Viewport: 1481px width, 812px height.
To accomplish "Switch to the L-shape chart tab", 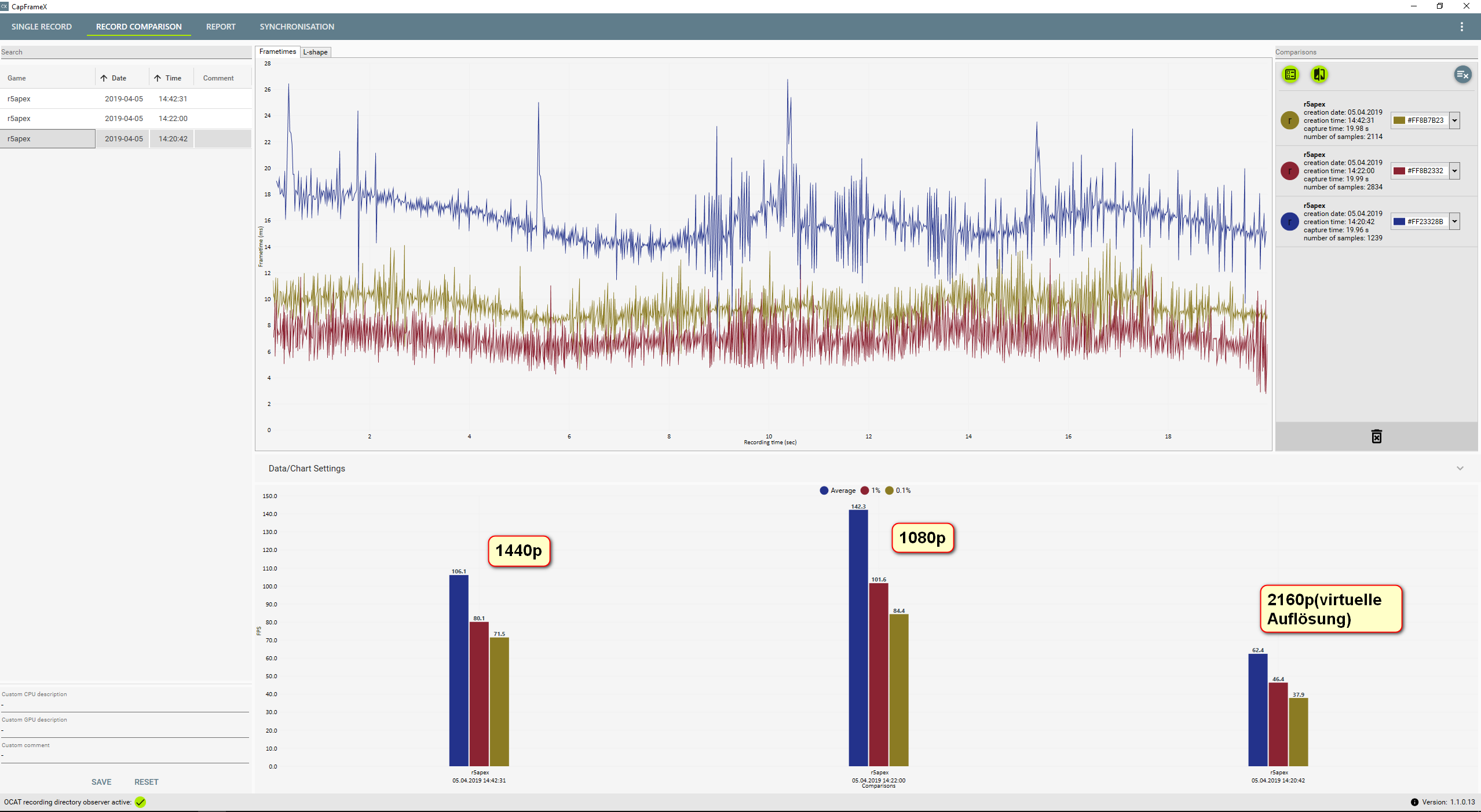I will click(316, 52).
